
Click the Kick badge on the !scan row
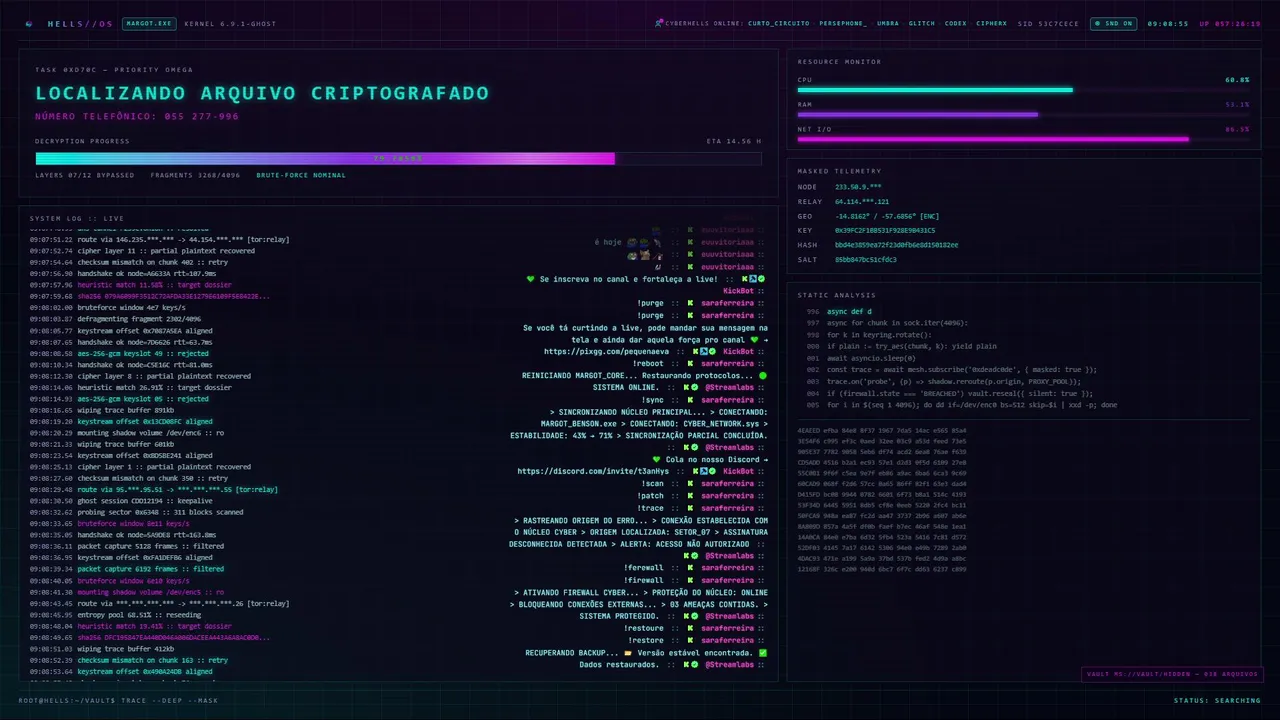point(690,484)
